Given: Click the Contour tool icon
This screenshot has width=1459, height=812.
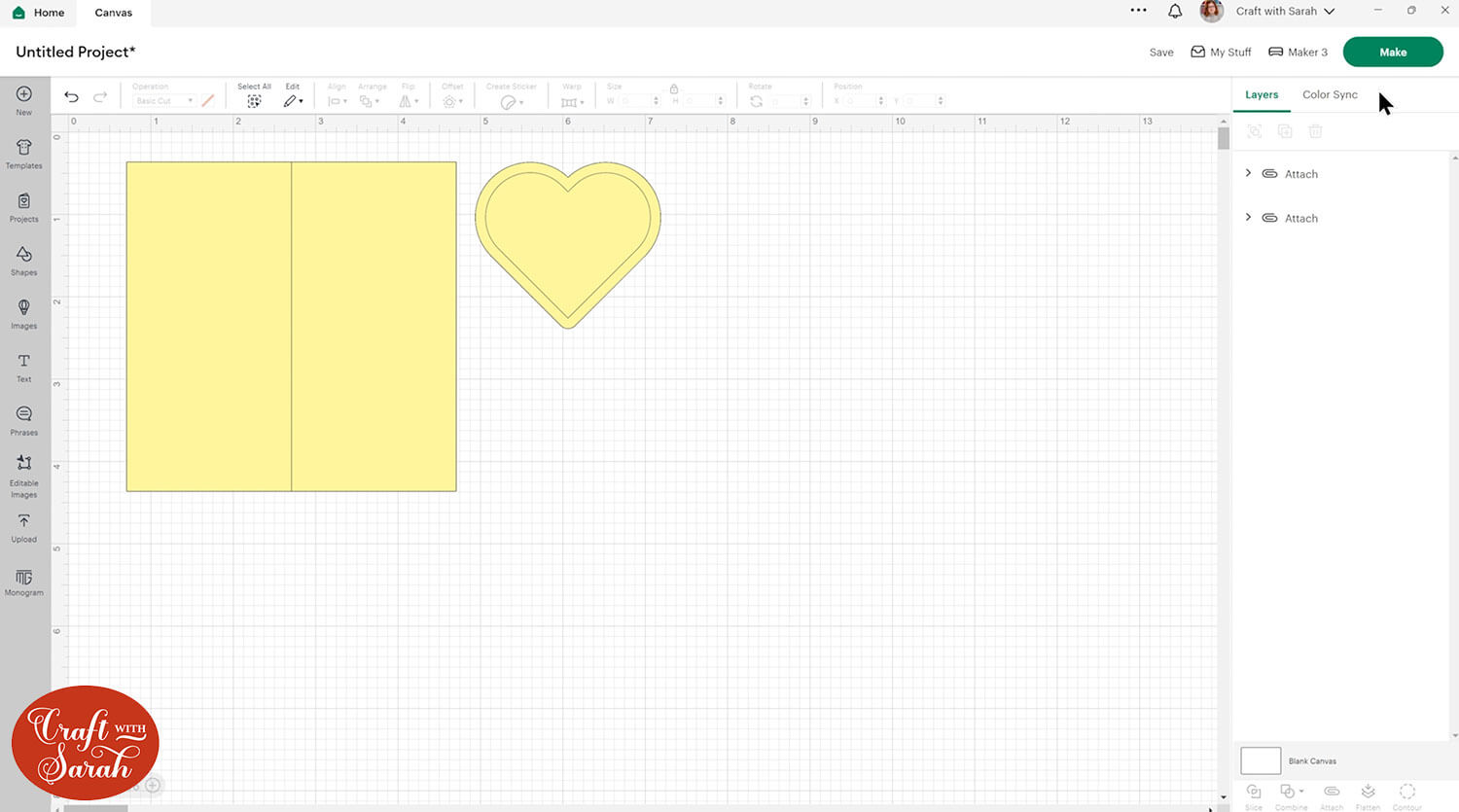Looking at the screenshot, I should coord(1407,792).
